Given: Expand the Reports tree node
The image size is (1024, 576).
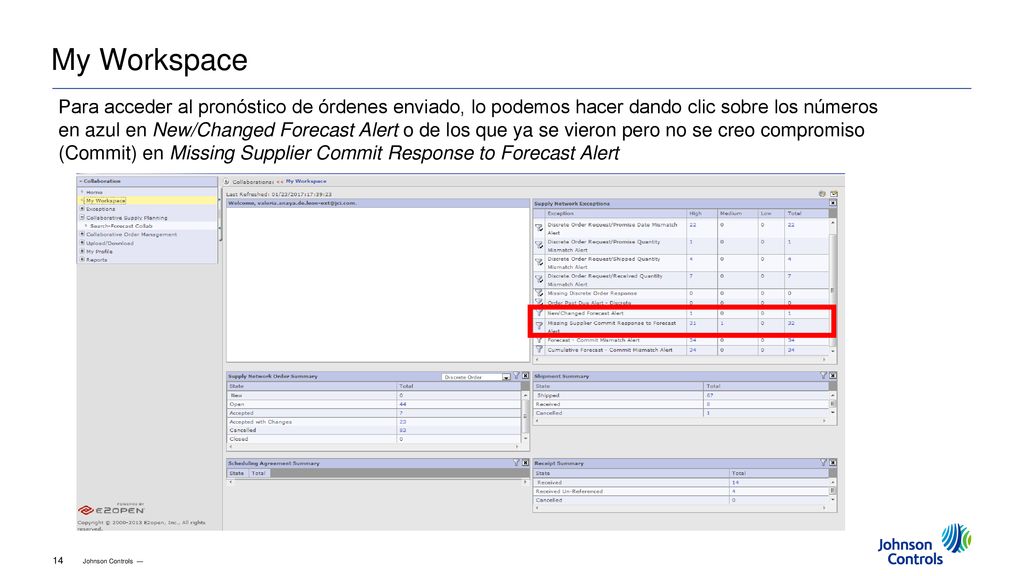Looking at the screenshot, I should 82,259.
